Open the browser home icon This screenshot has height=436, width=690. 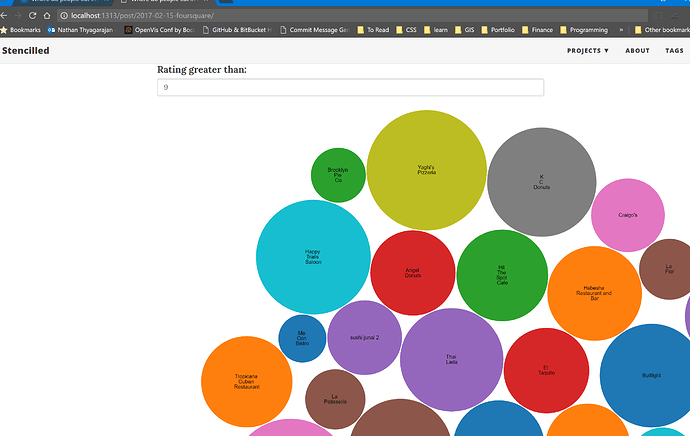(x=47, y=15)
